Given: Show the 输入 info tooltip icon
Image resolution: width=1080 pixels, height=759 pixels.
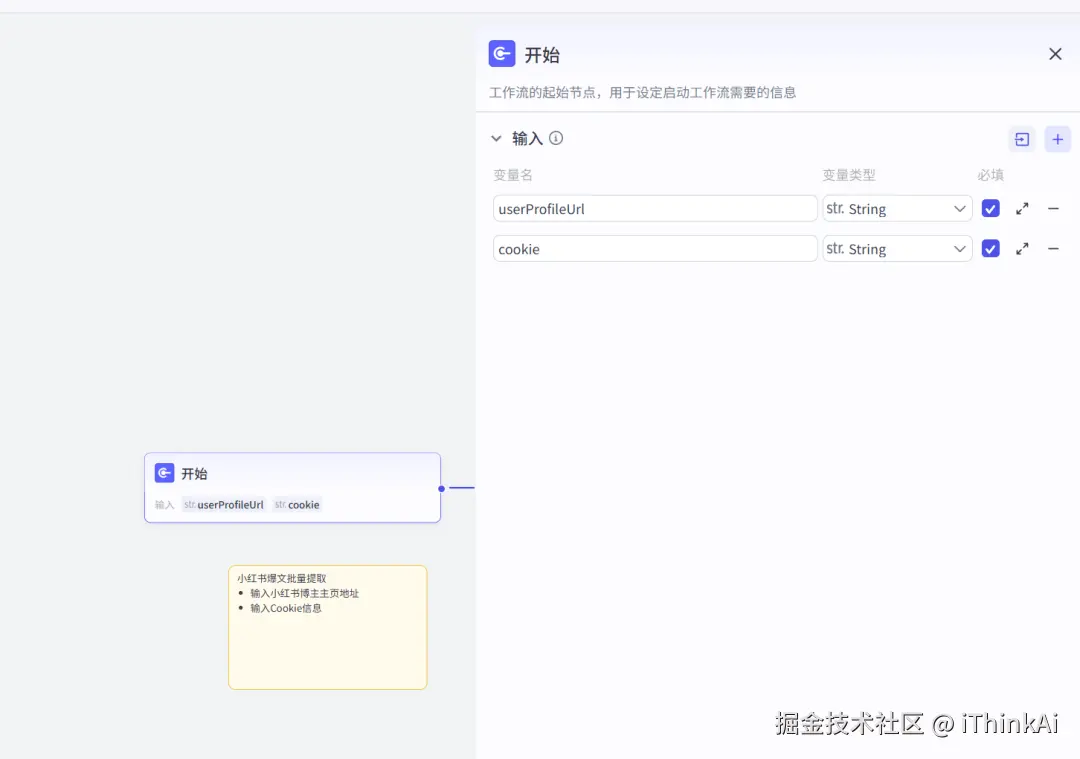Looking at the screenshot, I should pos(556,138).
